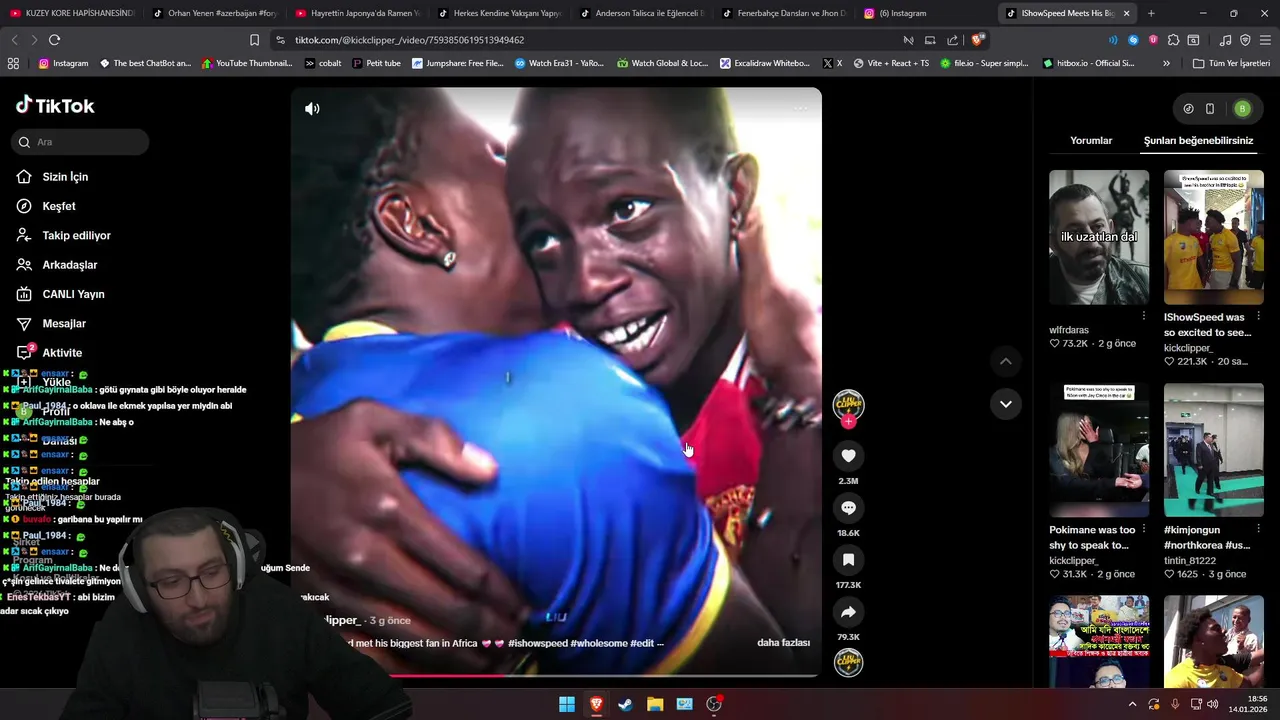Open CANLI Yayın page

[x=73, y=294]
